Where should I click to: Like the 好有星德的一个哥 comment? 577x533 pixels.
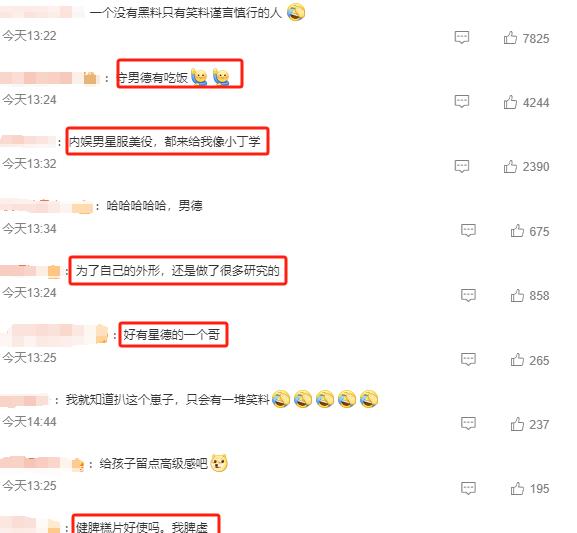517,360
